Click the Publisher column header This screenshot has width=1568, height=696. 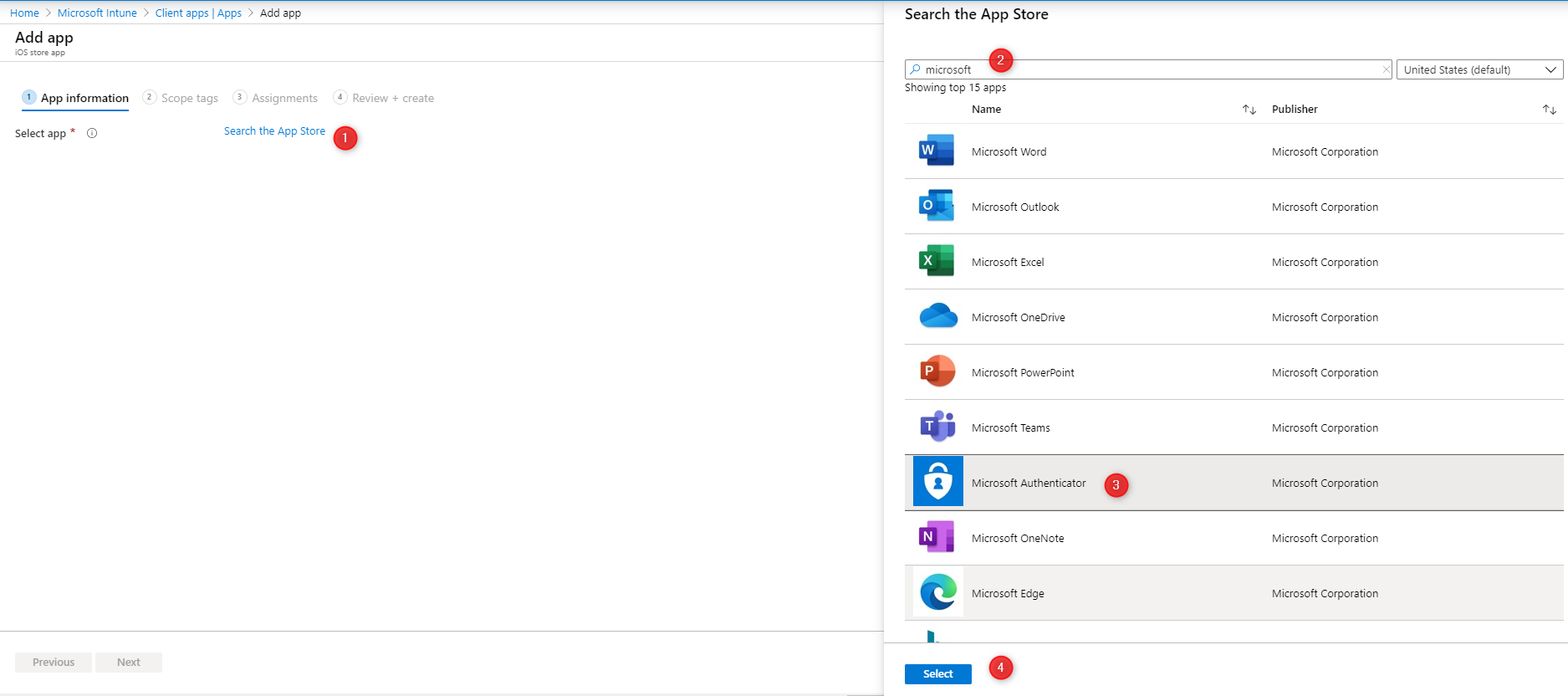[x=1295, y=110]
